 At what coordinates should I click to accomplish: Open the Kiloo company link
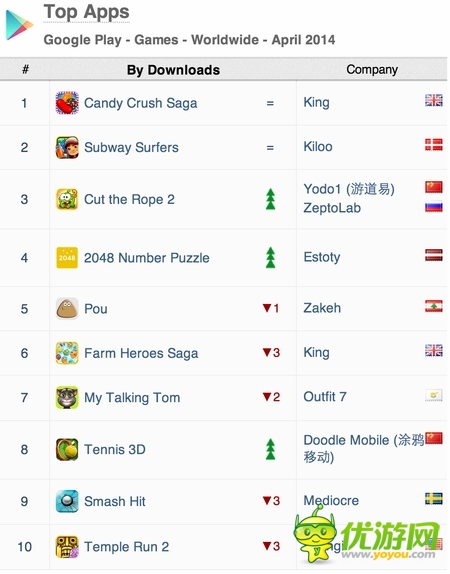(x=318, y=147)
